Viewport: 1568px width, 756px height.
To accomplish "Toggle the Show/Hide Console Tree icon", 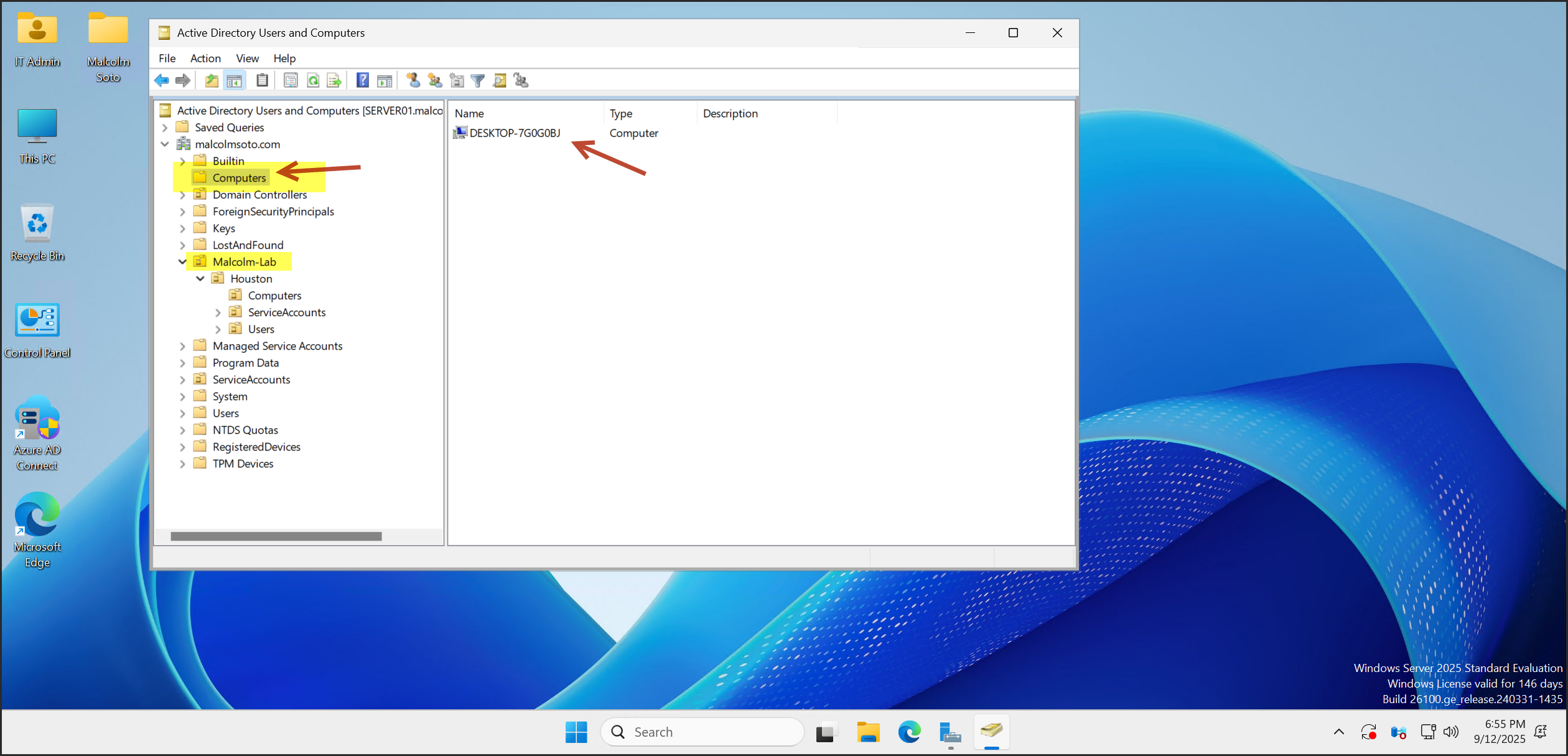I will (235, 80).
